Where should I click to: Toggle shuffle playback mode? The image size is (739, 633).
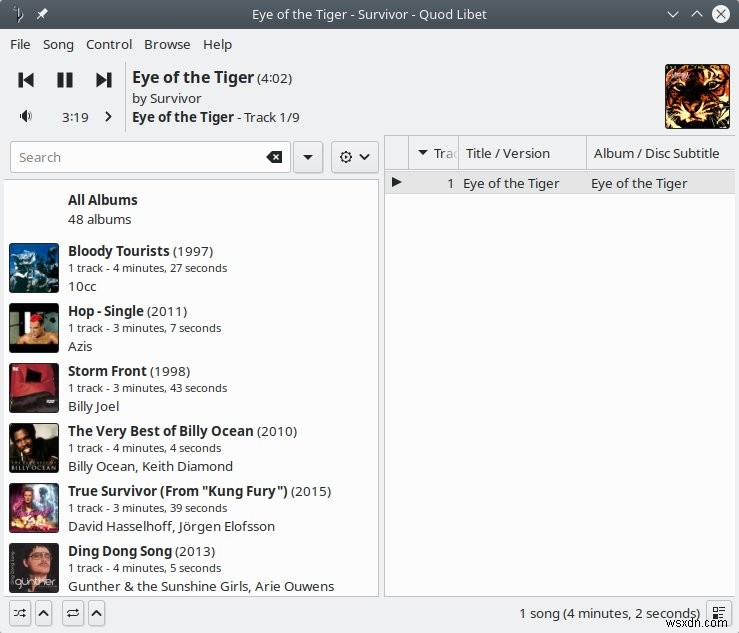(x=20, y=613)
